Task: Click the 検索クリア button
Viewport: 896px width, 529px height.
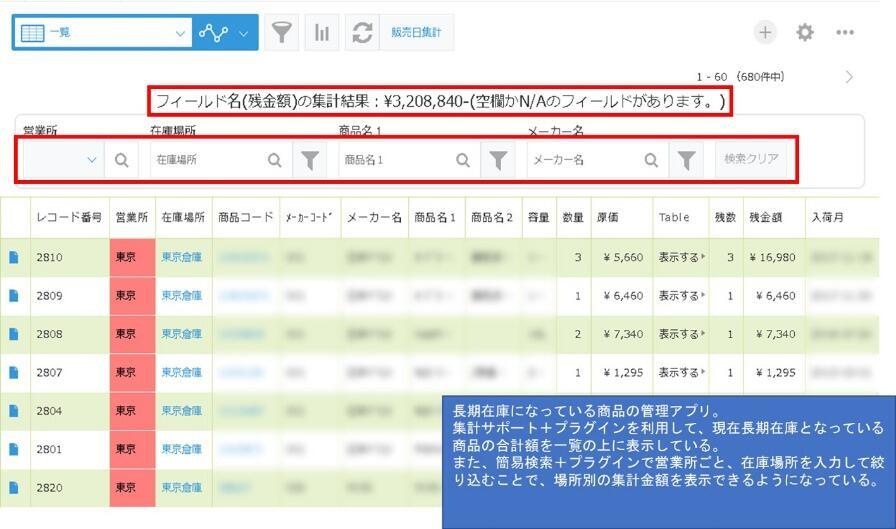Action: point(751,159)
